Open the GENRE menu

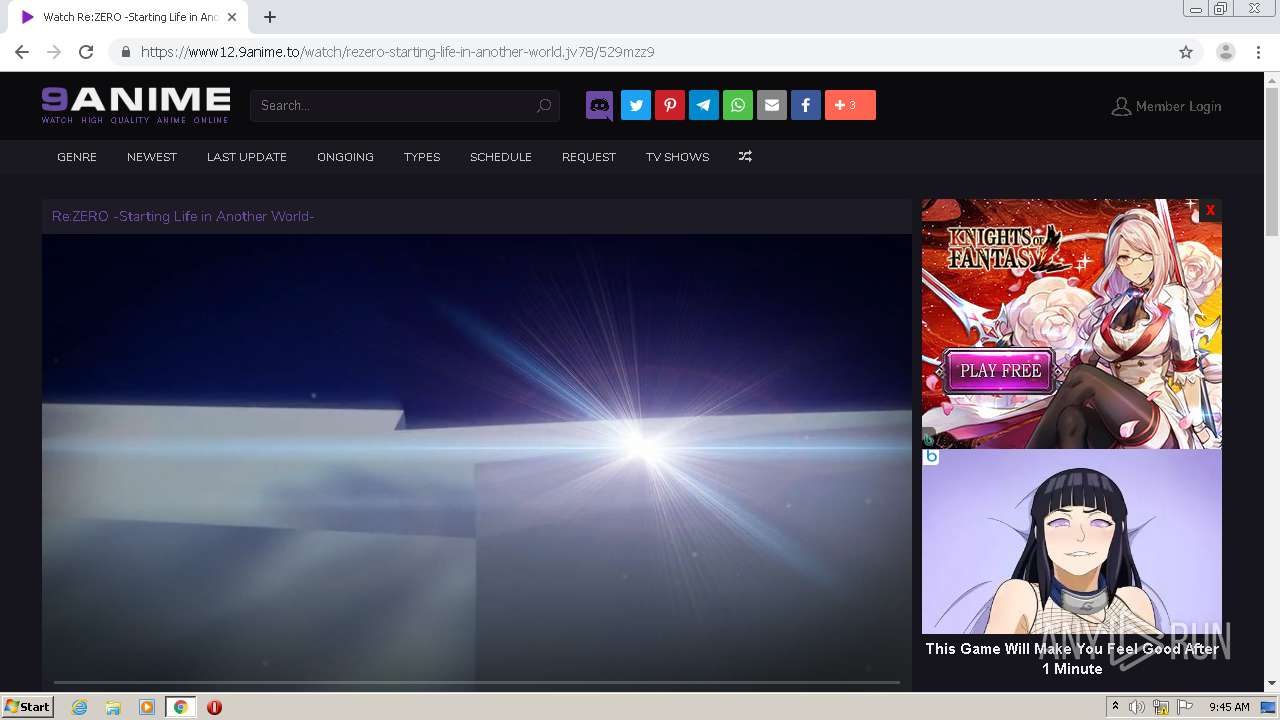click(77, 157)
